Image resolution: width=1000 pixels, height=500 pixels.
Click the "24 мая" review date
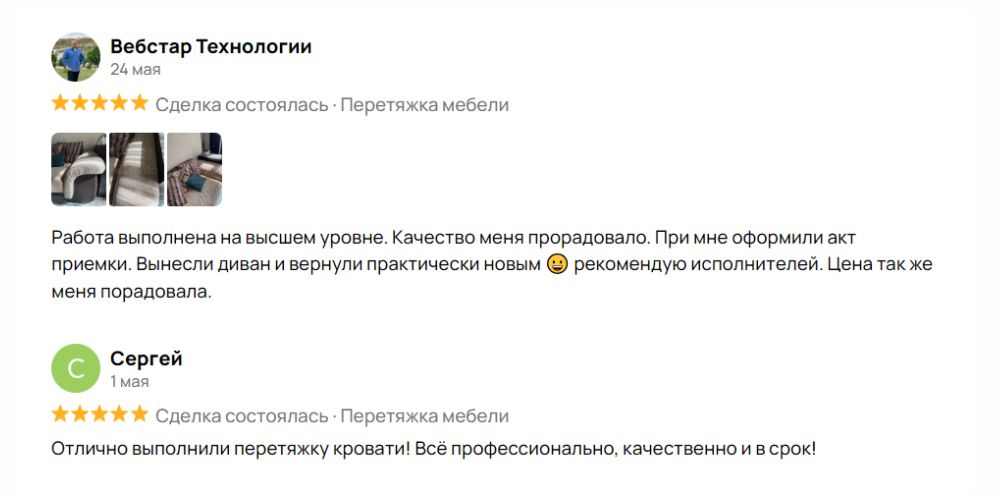[135, 70]
